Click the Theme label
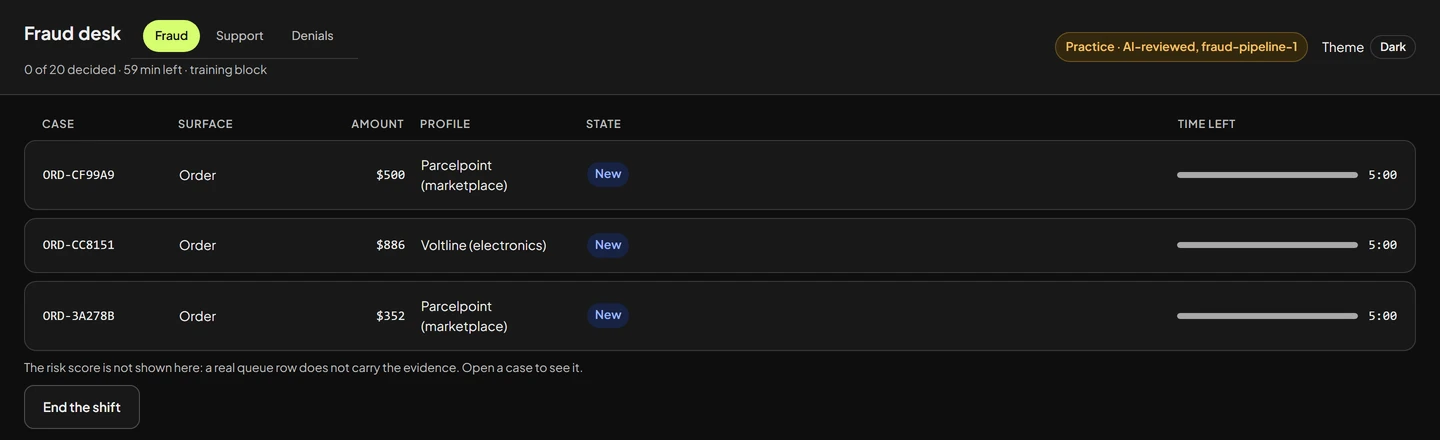The width and height of the screenshot is (1440, 440). pos(1342,47)
